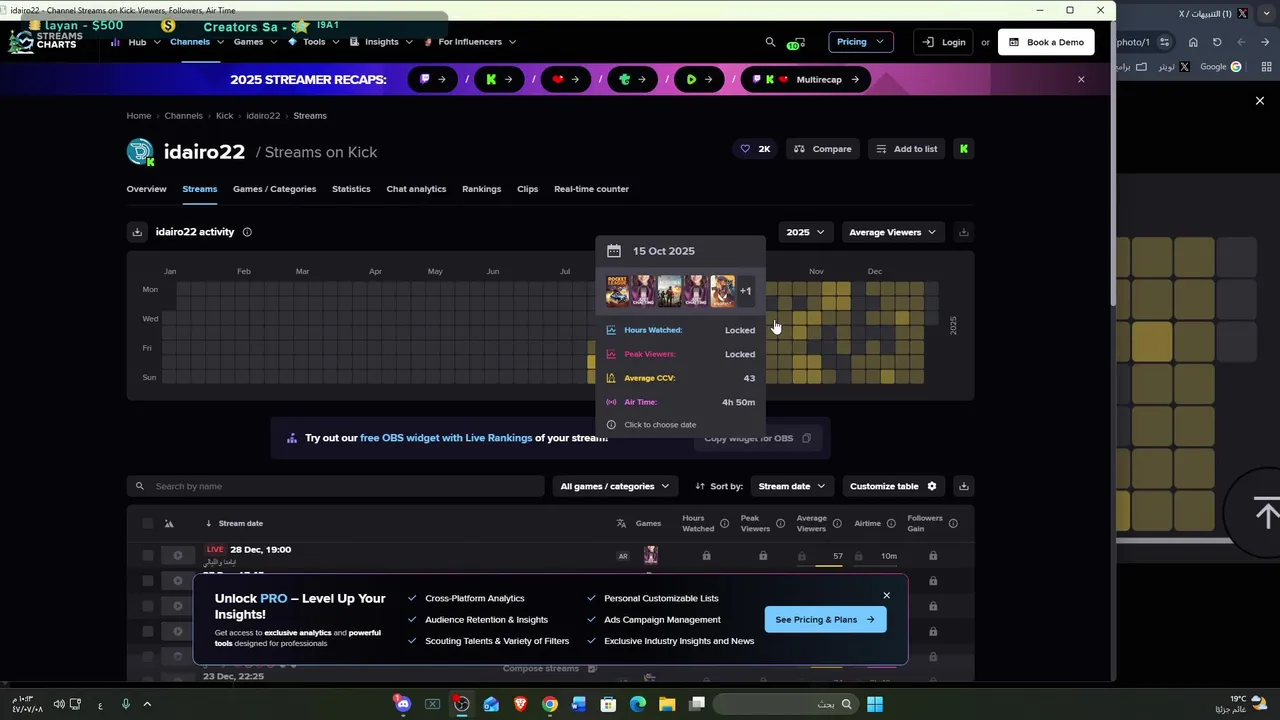Open the Clips tab
1280x720 pixels.
tap(527, 189)
